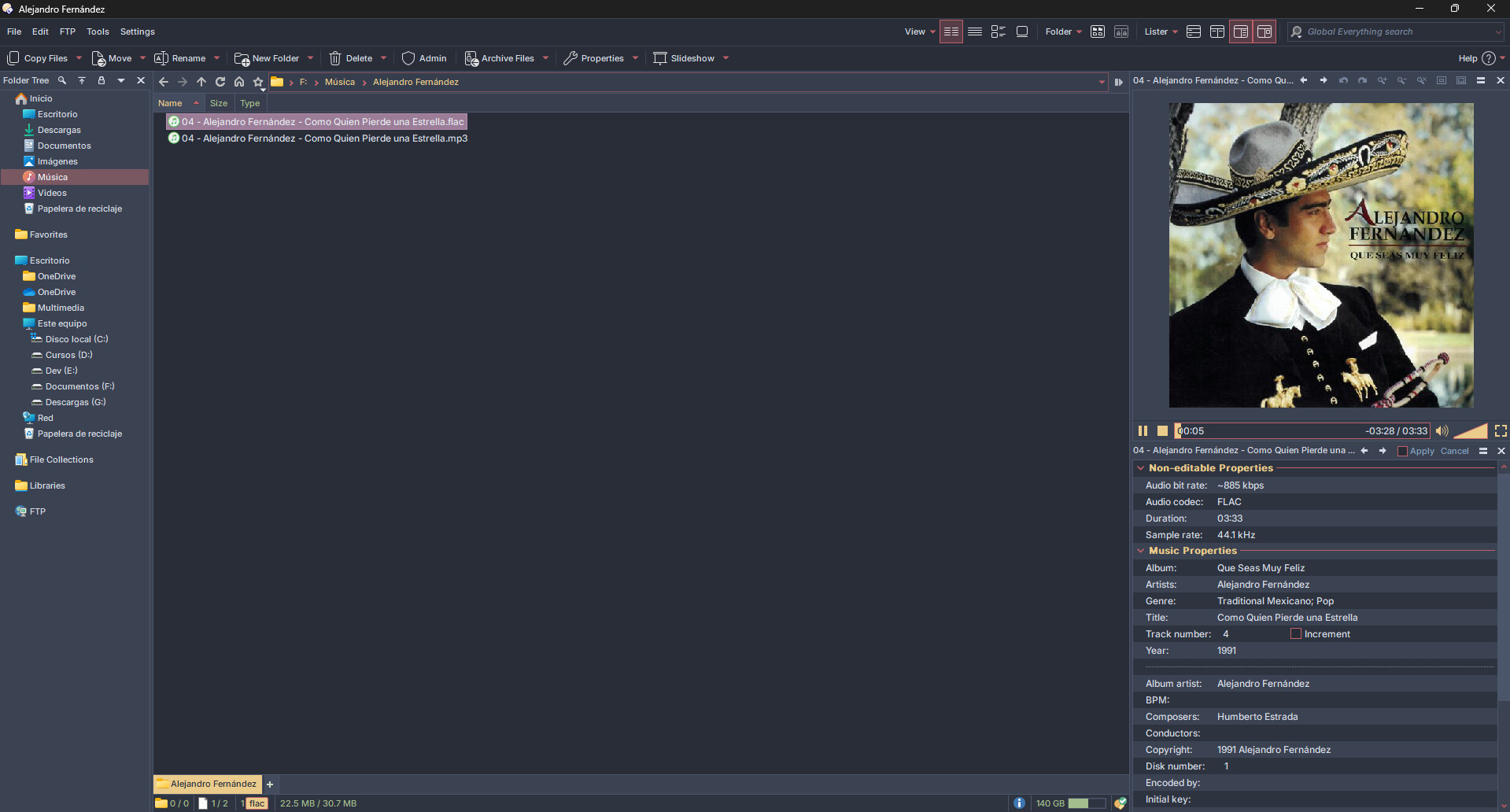Screen dimensions: 1510x812
Task: Open the Copy Files dropdown arrow
Action: pyautogui.click(x=79, y=58)
